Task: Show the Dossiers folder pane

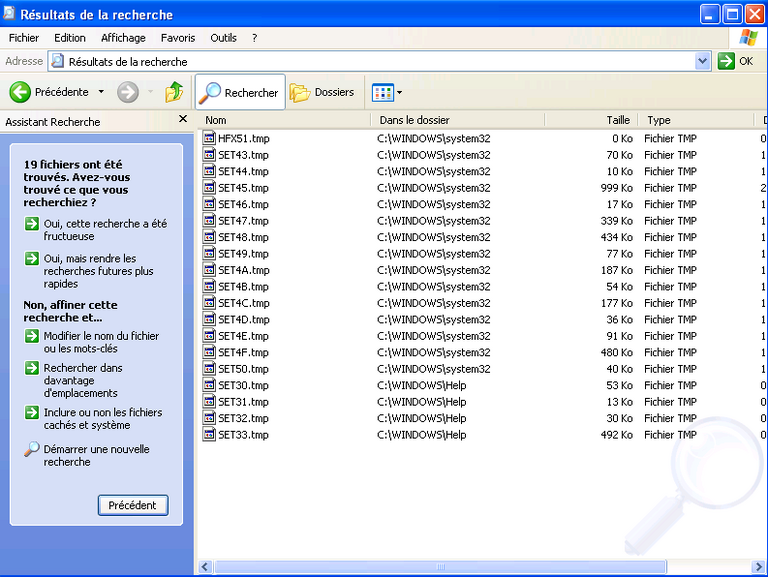Action: [322, 92]
